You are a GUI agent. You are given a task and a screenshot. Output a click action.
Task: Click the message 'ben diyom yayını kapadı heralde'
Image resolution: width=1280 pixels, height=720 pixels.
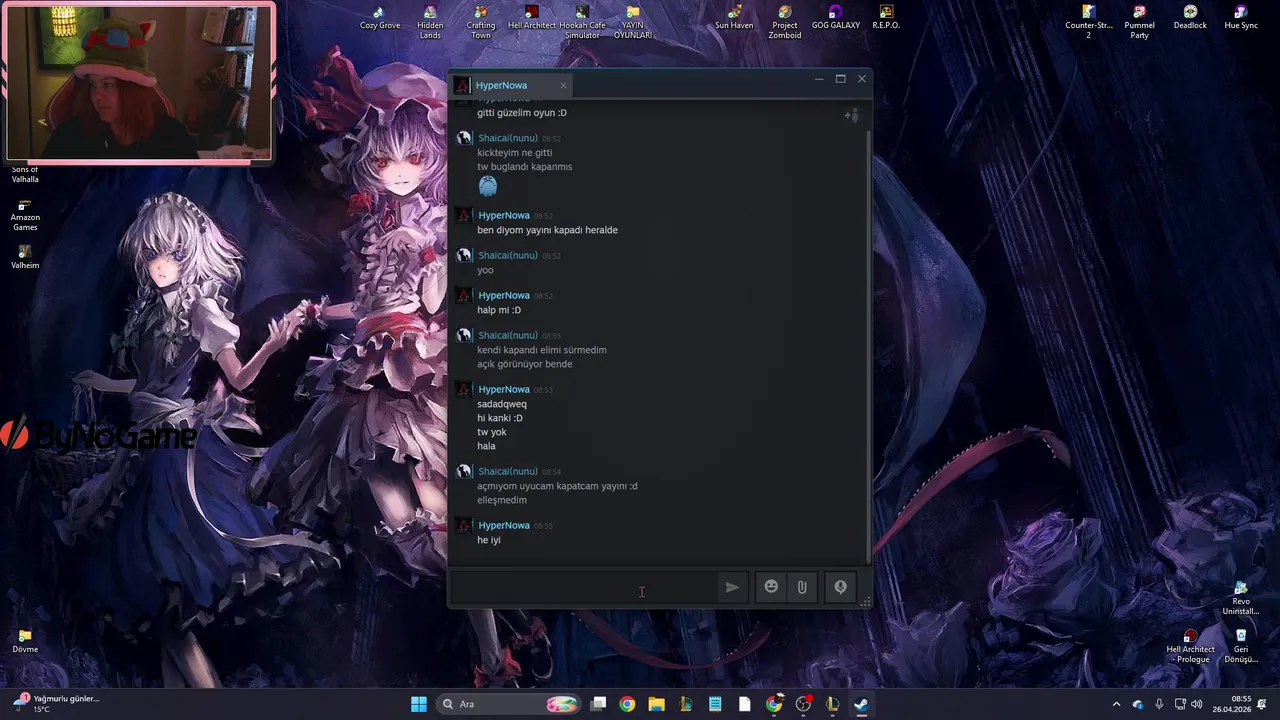[547, 230]
